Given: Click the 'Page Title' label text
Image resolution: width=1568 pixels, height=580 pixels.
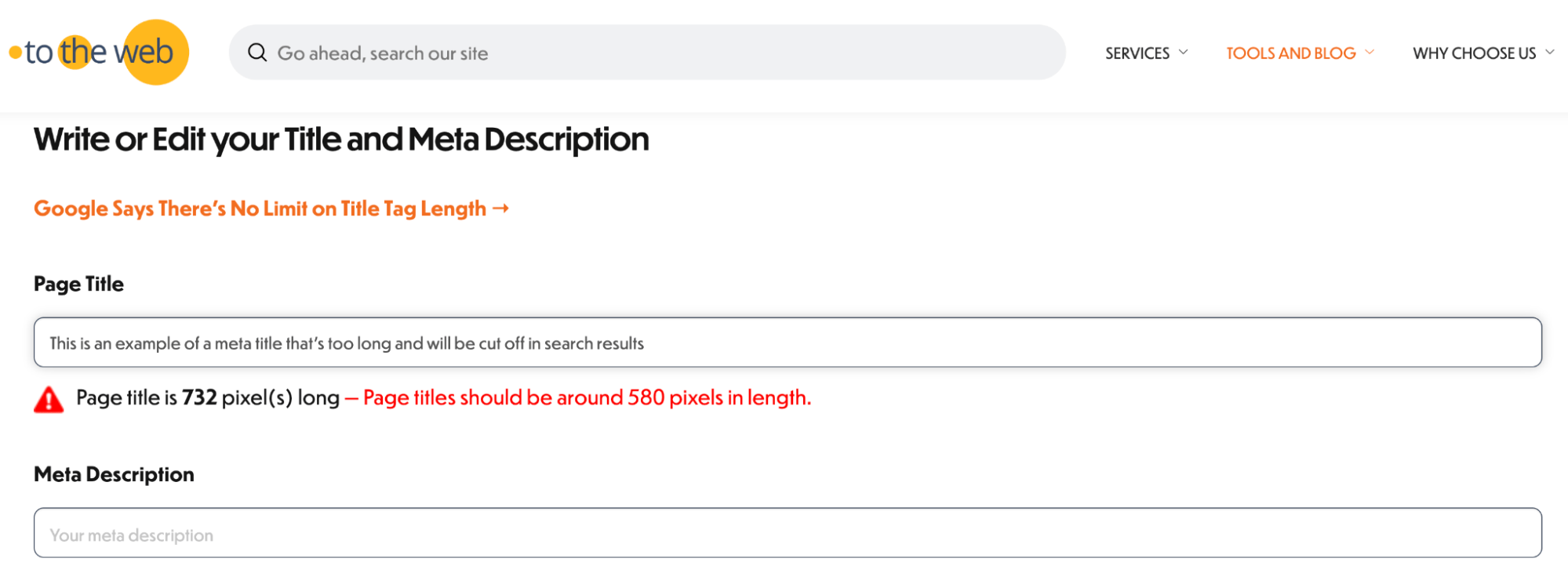Looking at the screenshot, I should [78, 284].
